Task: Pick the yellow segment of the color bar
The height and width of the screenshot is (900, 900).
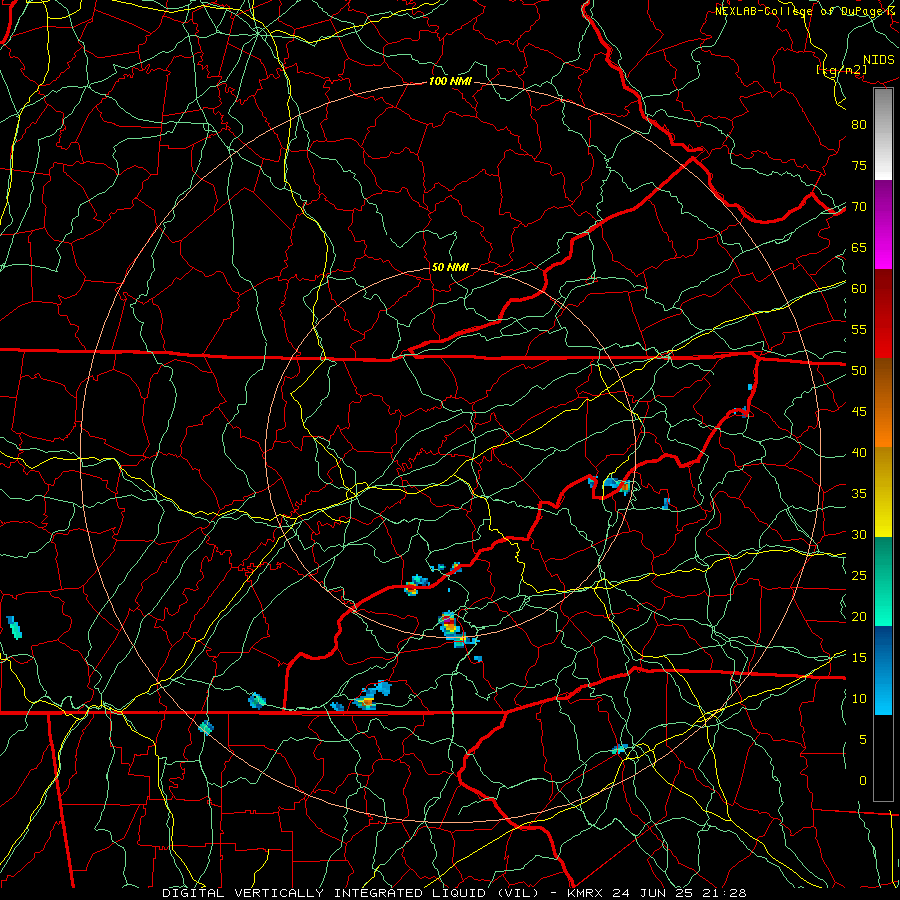Action: [883, 492]
